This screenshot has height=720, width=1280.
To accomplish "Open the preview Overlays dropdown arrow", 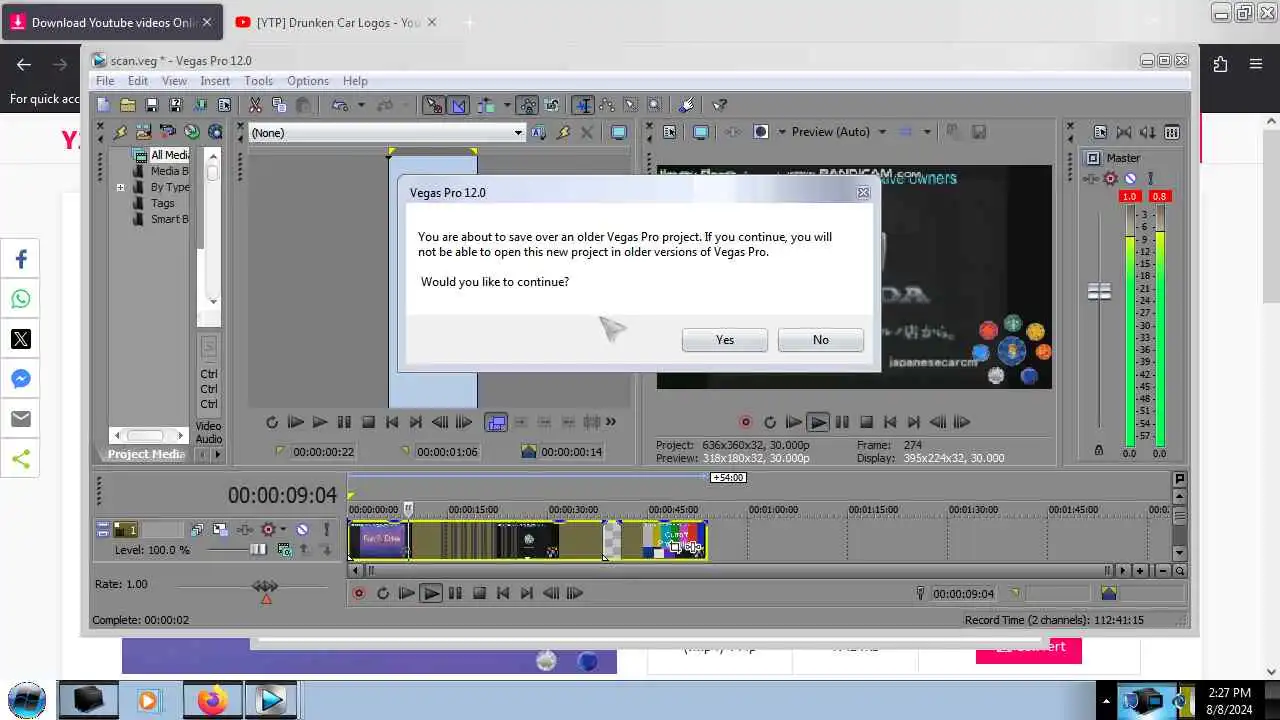I will [x=927, y=132].
